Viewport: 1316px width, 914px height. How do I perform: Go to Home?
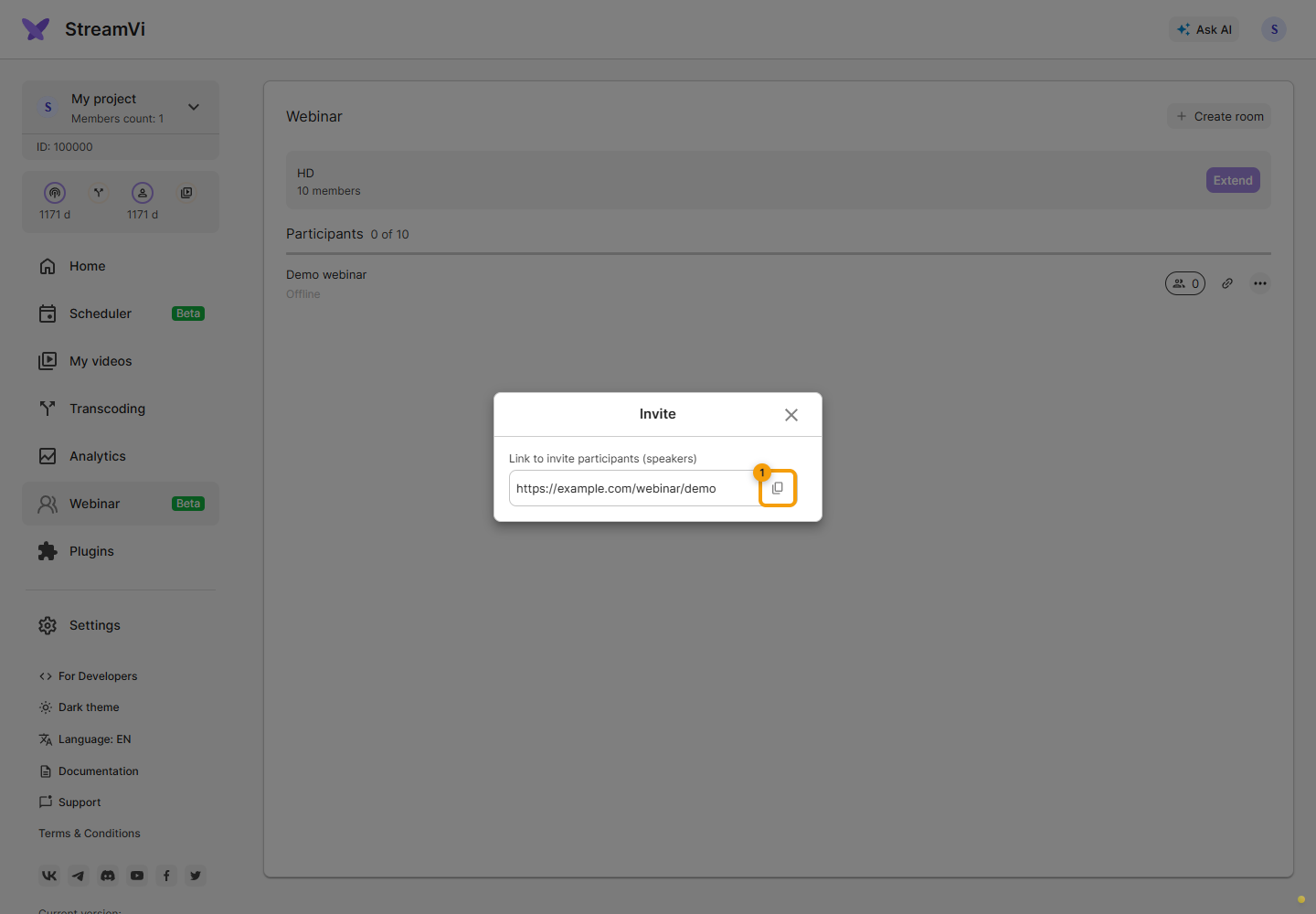tap(121, 266)
